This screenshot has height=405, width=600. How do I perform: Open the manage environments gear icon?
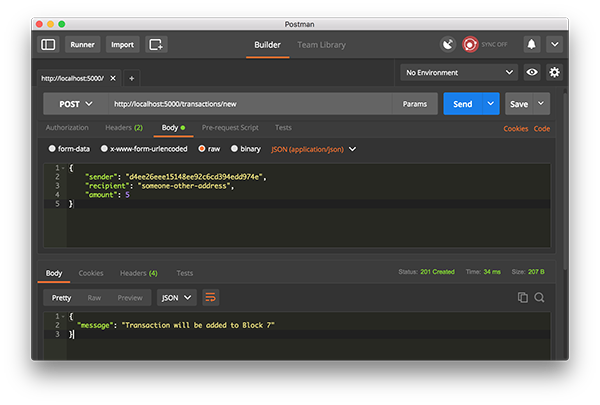(x=554, y=72)
